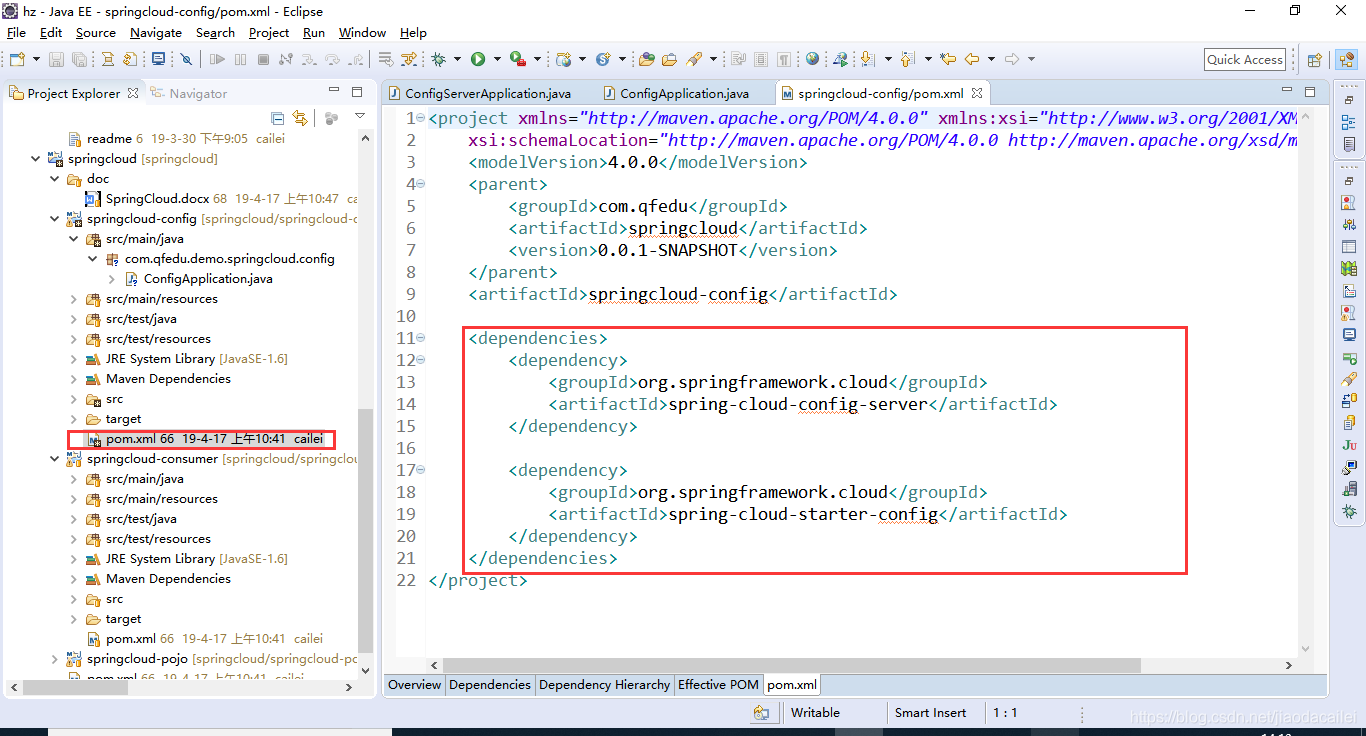This screenshot has height=736, width=1366.
Task: Open the Project Explorer view menu triangle
Action: pos(360,118)
